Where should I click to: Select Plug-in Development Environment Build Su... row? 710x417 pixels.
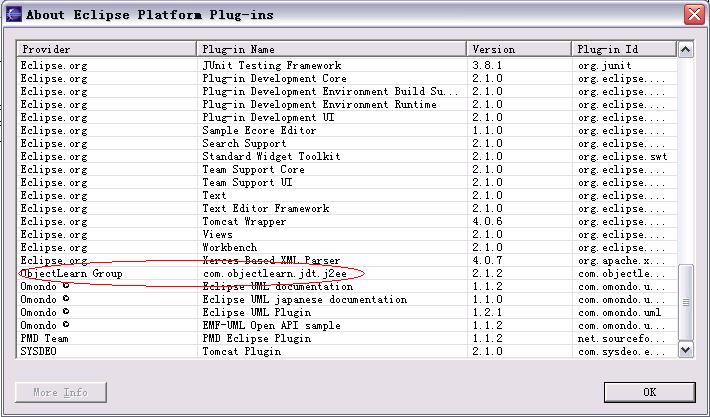pos(347,91)
